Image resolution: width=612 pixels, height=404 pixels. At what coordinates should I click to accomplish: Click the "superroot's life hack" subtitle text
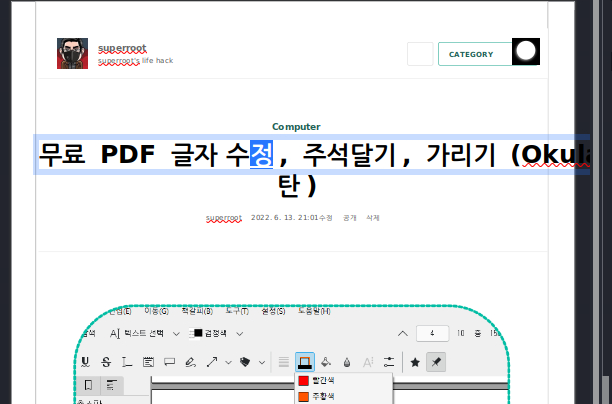click(135, 61)
